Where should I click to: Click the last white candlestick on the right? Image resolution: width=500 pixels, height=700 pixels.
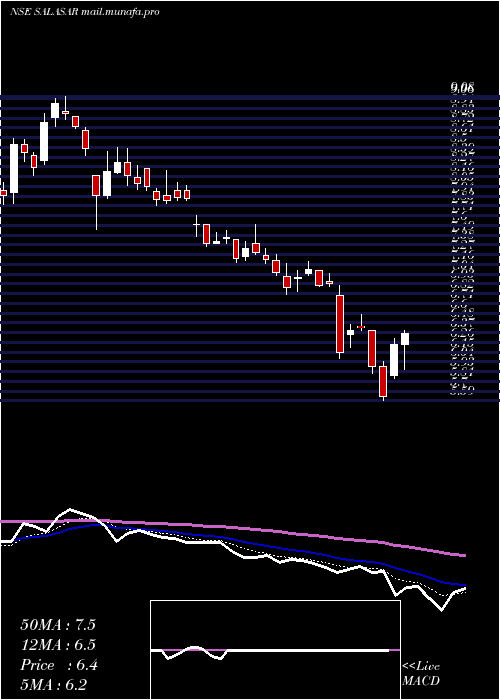pyautogui.click(x=405, y=339)
